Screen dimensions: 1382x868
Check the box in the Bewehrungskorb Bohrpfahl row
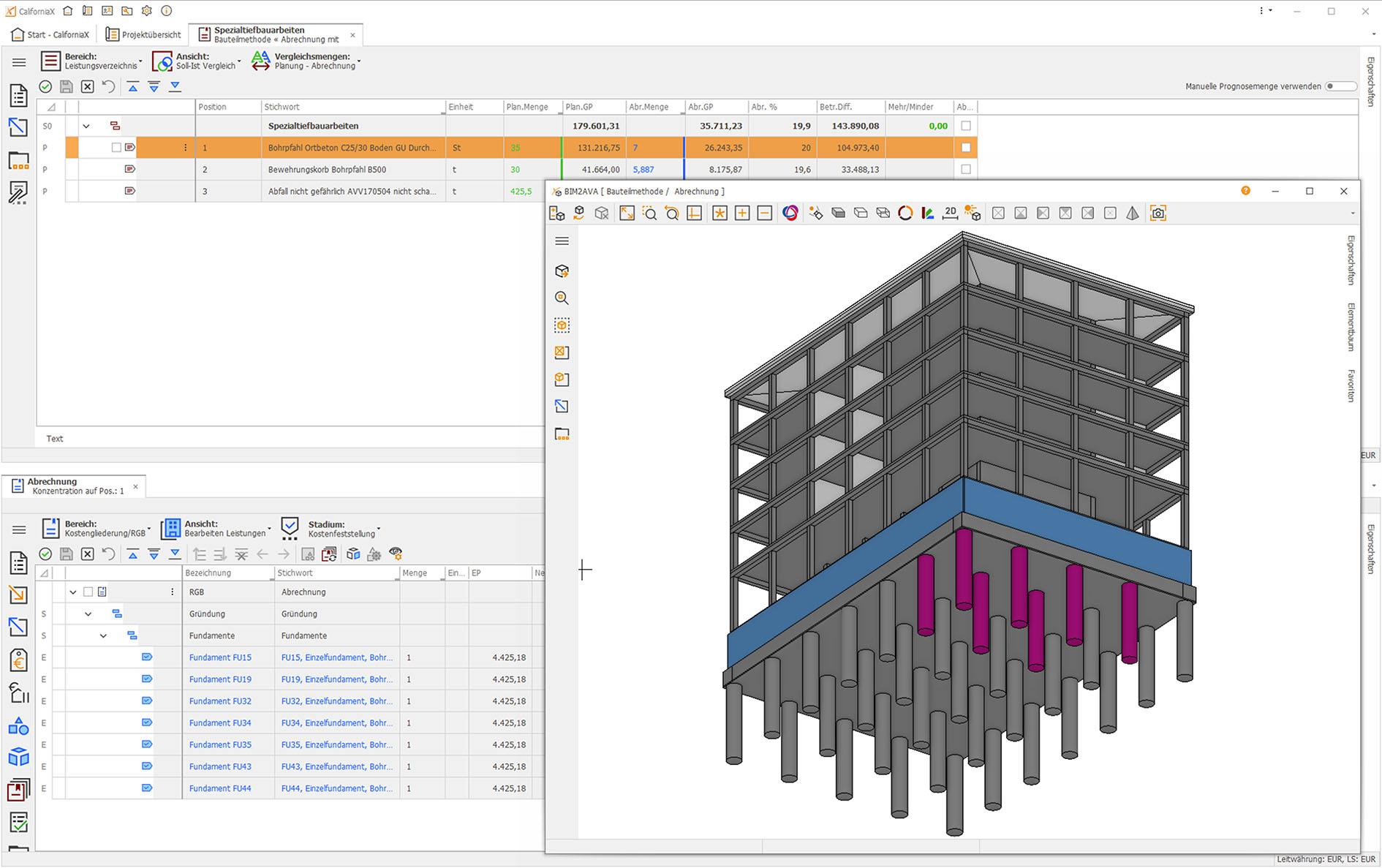coord(966,170)
